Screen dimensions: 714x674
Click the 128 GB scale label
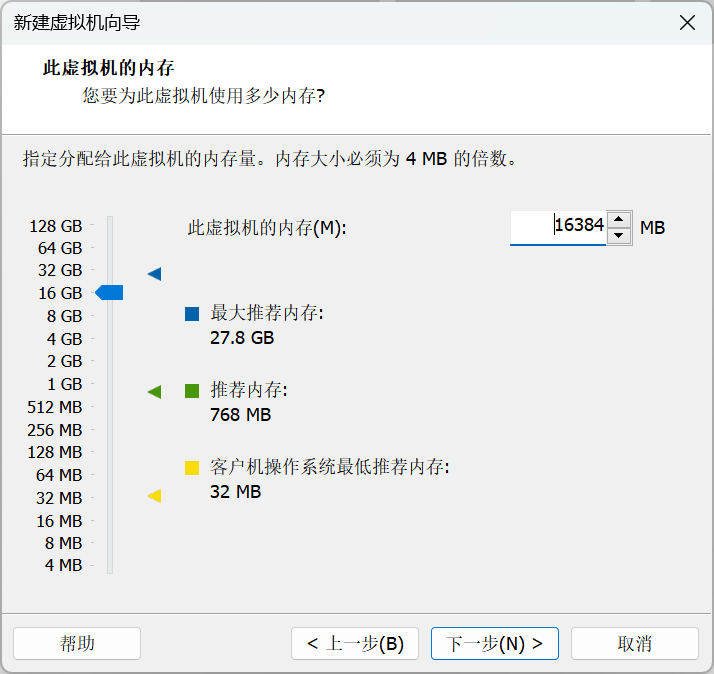pyautogui.click(x=56, y=226)
